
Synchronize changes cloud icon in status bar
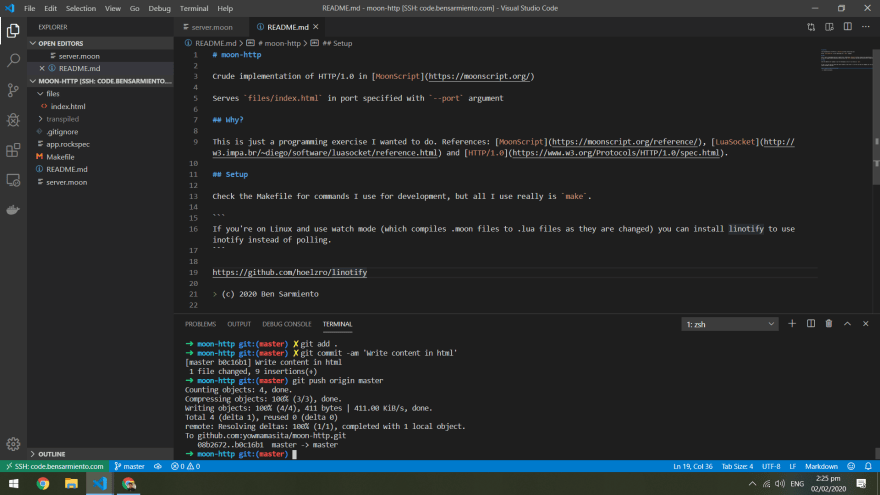click(x=158, y=466)
